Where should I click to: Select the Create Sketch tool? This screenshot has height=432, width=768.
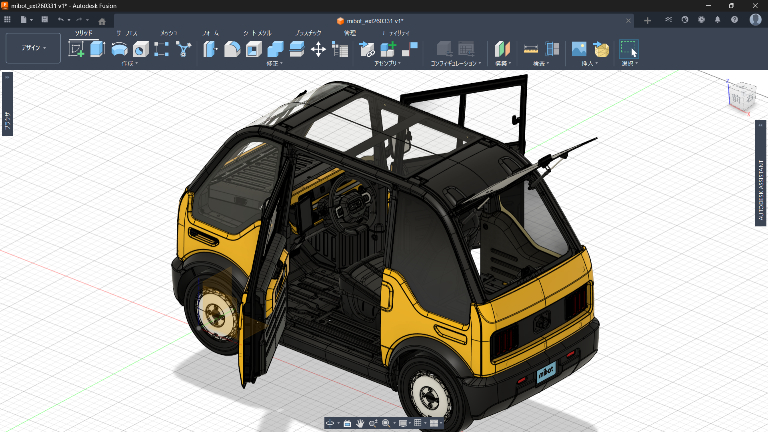(x=76, y=49)
